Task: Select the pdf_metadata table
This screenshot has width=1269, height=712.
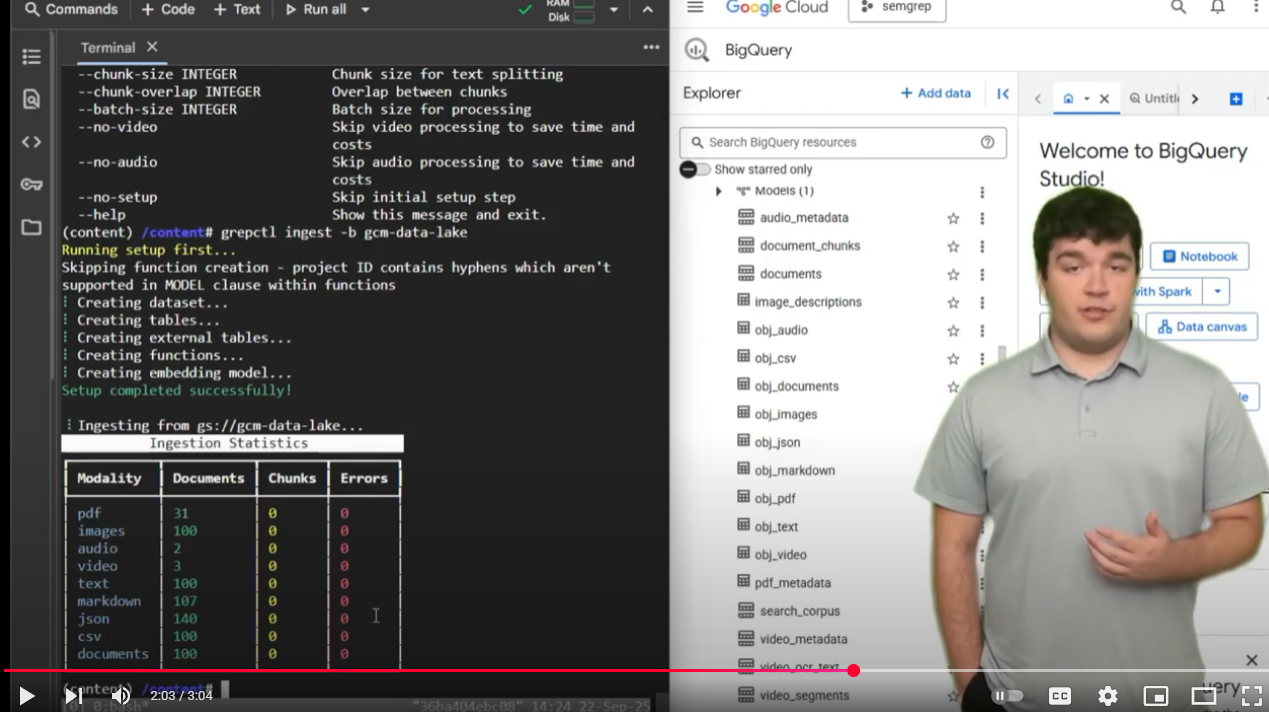Action: pos(792,583)
